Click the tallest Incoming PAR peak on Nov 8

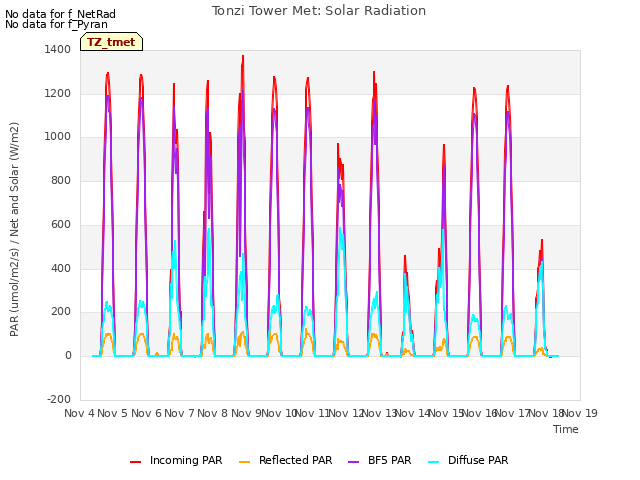243,56
